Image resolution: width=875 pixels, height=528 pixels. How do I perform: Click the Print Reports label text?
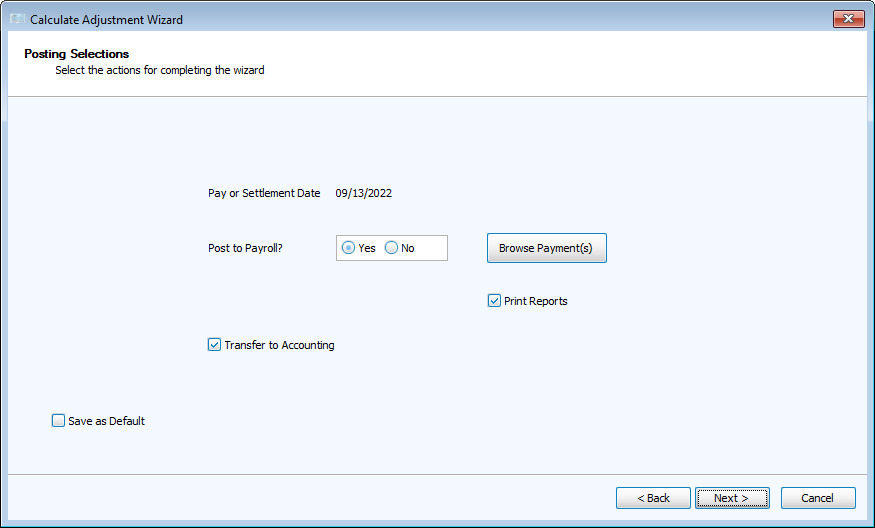click(x=535, y=301)
